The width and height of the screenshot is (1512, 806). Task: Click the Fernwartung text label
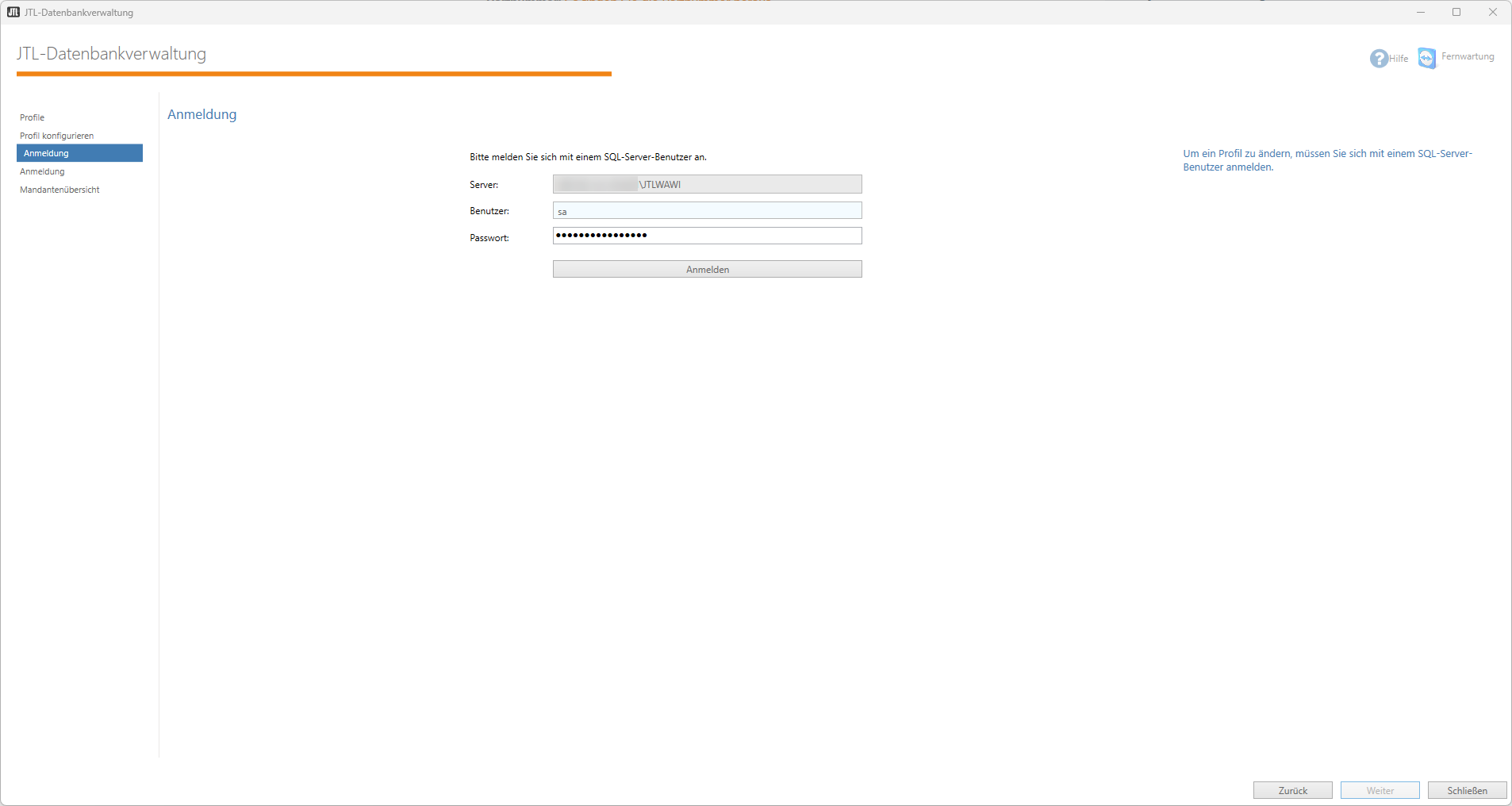[1468, 56]
